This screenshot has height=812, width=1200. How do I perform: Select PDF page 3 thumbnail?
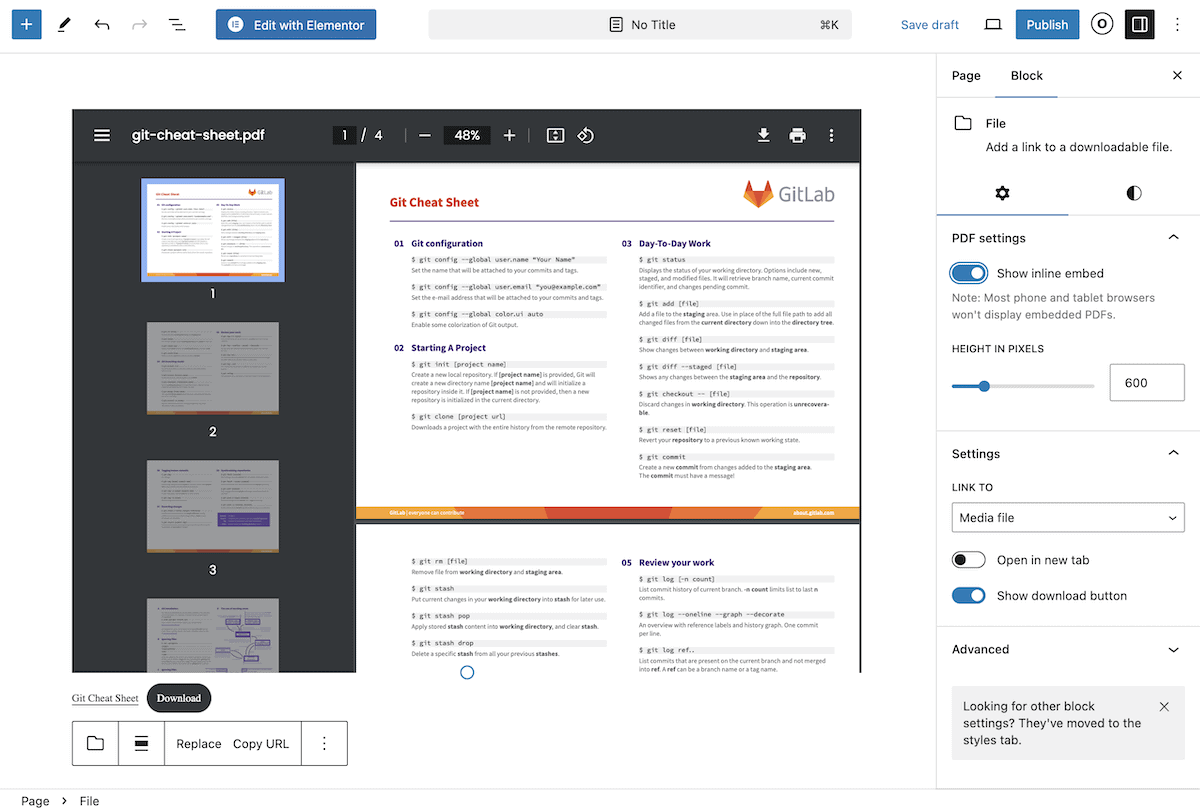[x=213, y=506]
